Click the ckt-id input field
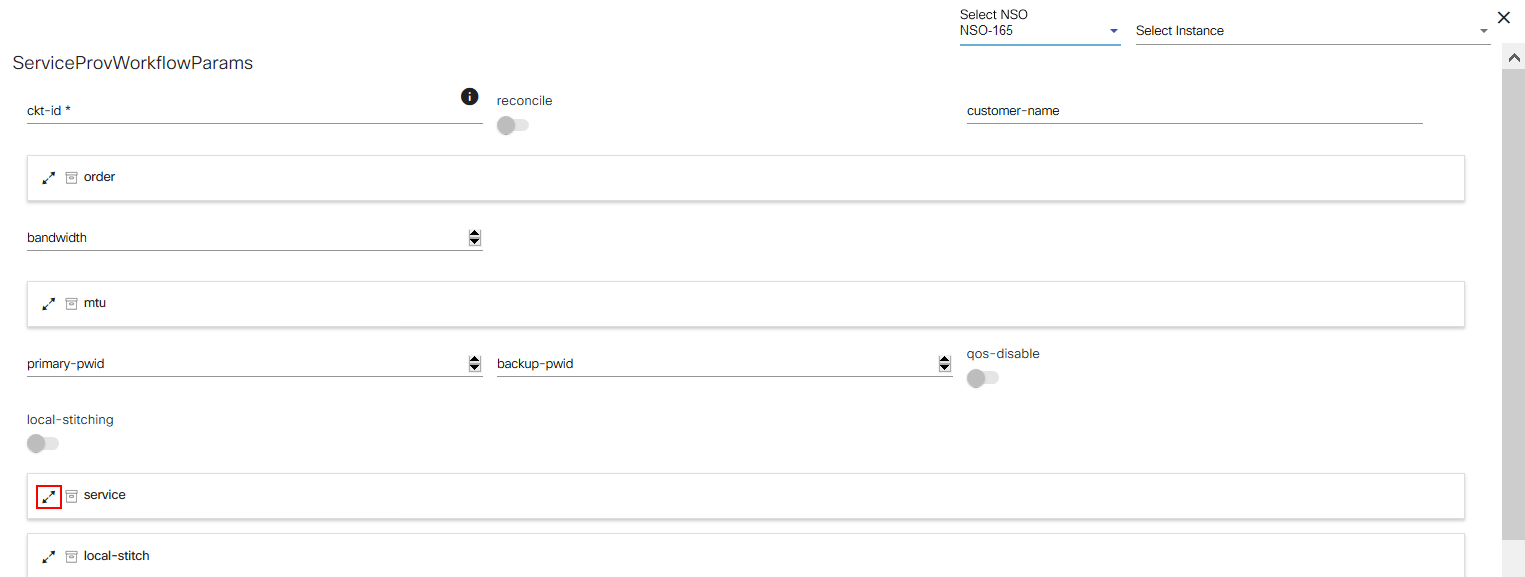This screenshot has width=1525, height=577. point(240,111)
